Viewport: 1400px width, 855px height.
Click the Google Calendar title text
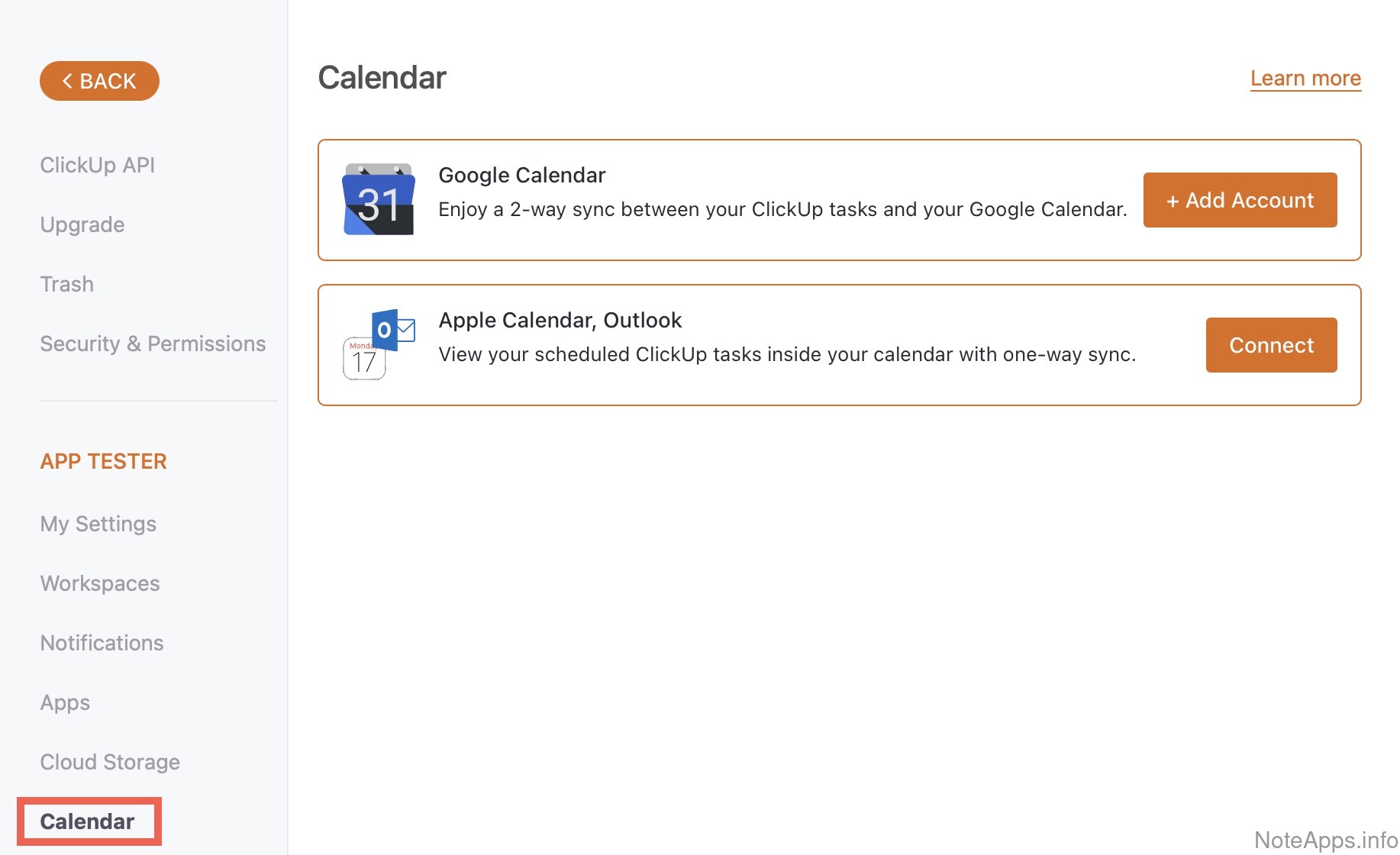tap(521, 175)
